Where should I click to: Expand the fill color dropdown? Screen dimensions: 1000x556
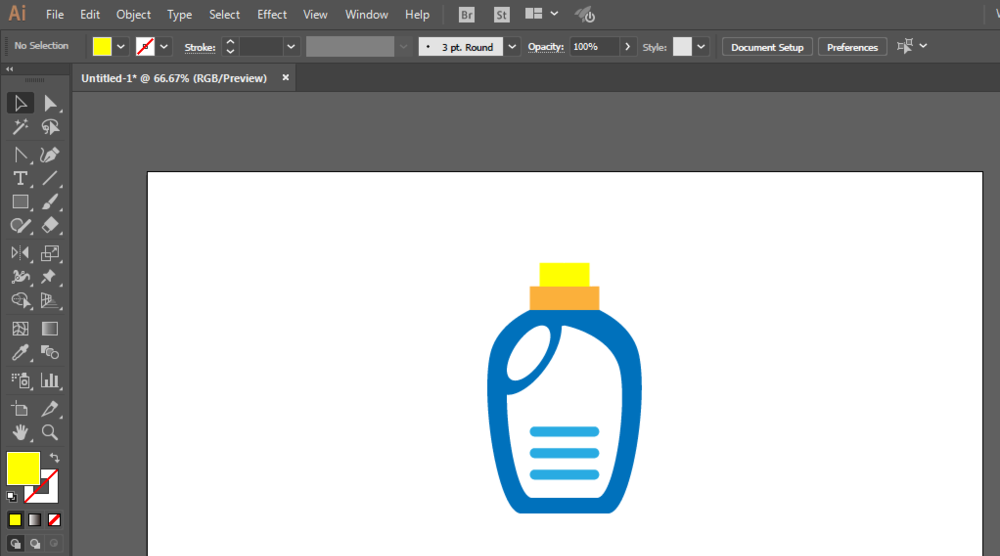click(121, 47)
